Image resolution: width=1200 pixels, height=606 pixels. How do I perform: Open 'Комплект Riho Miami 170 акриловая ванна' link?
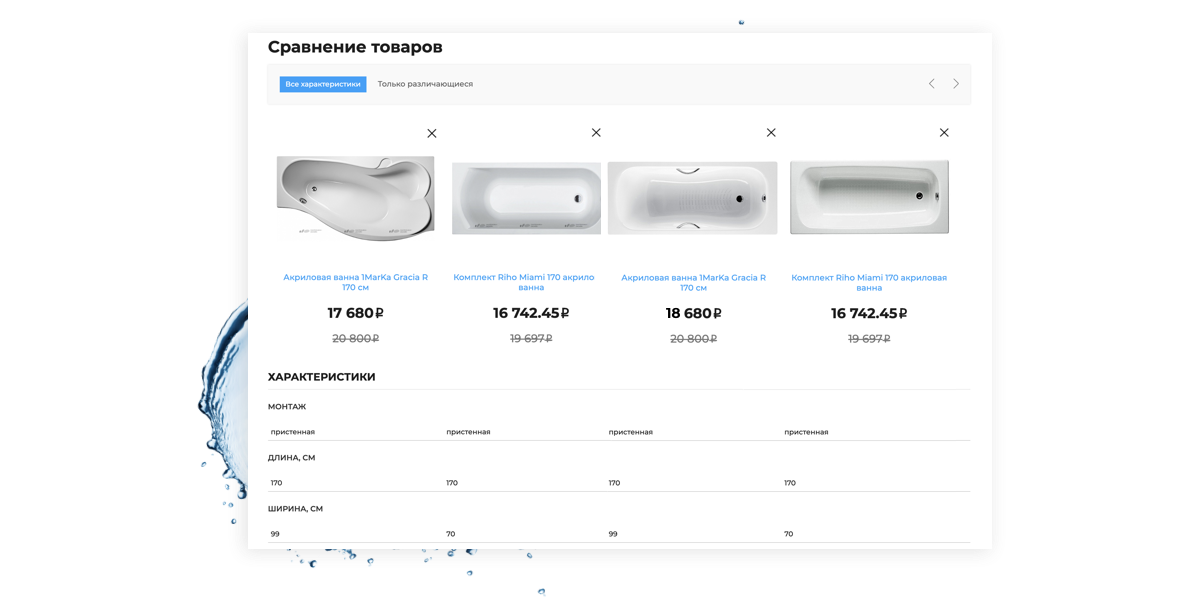(868, 282)
